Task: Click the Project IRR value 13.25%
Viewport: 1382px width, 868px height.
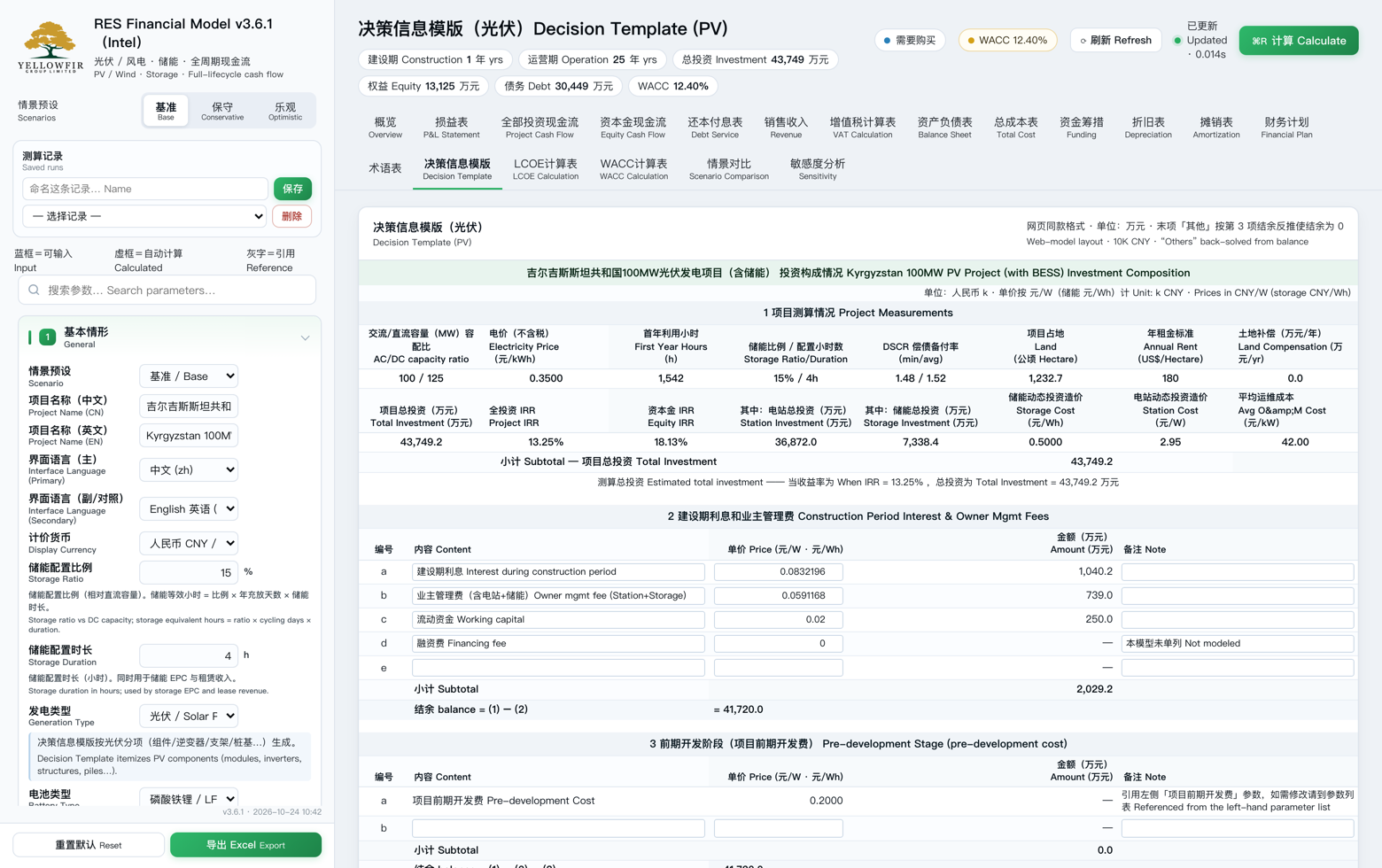Action: [x=546, y=442]
